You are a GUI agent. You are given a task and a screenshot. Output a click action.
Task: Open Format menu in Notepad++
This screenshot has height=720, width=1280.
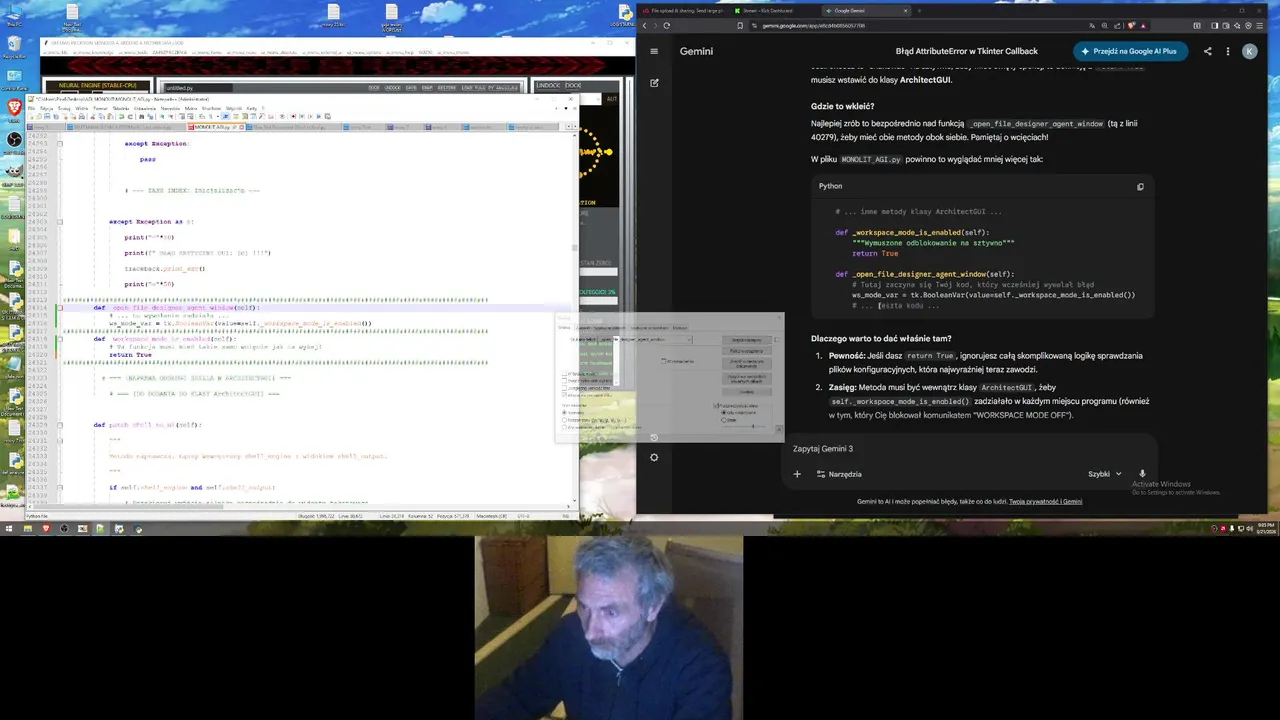(100, 108)
